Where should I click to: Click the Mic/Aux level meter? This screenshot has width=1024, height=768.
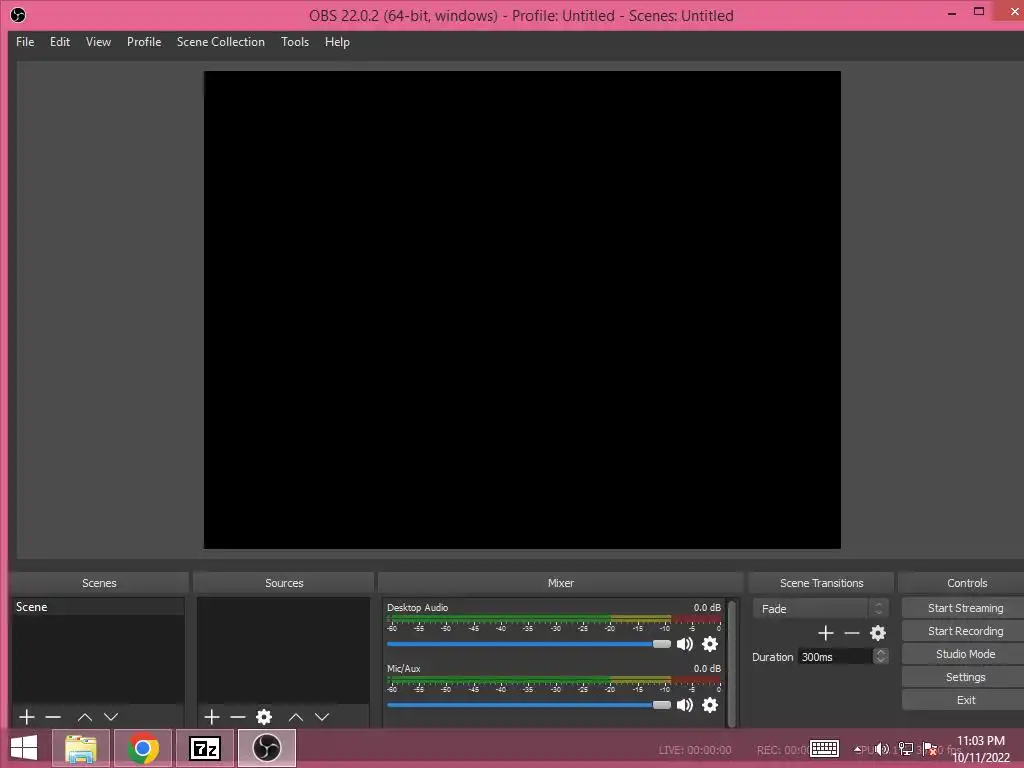pos(554,679)
